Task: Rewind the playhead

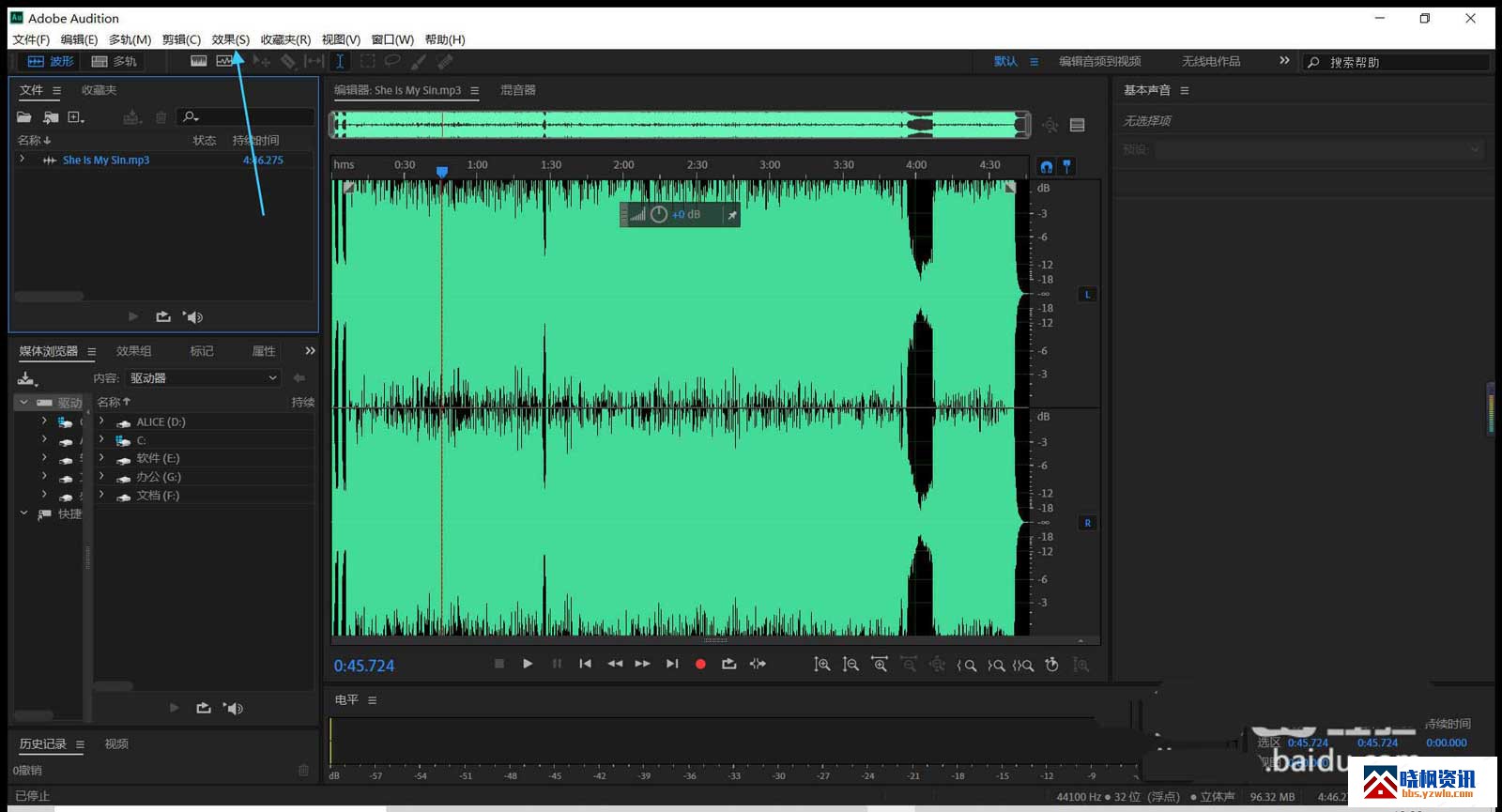Action: click(615, 664)
